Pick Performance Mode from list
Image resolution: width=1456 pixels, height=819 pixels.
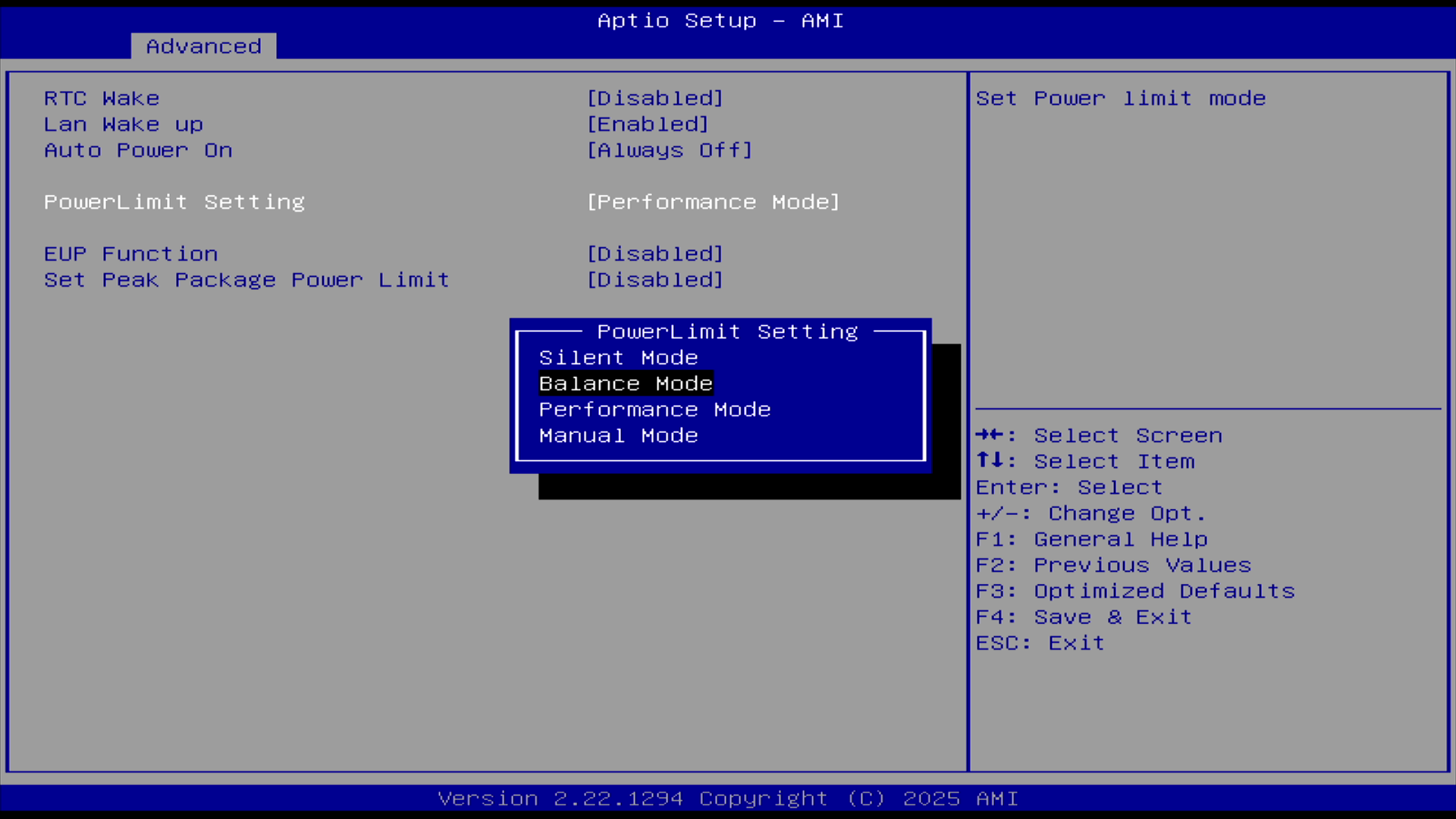coord(654,409)
